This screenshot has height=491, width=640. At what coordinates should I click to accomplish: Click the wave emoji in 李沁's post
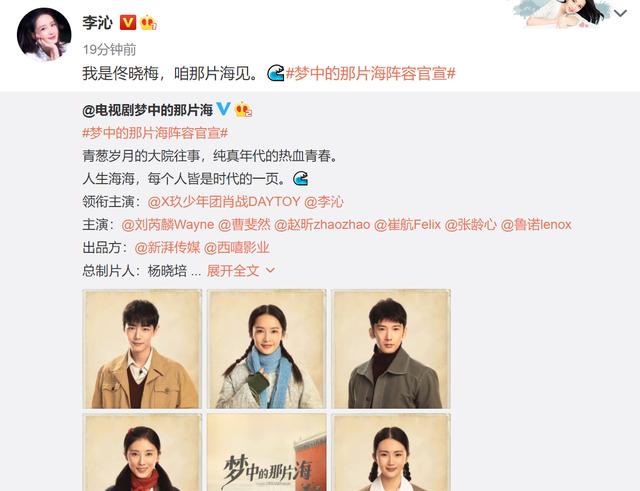(x=276, y=73)
